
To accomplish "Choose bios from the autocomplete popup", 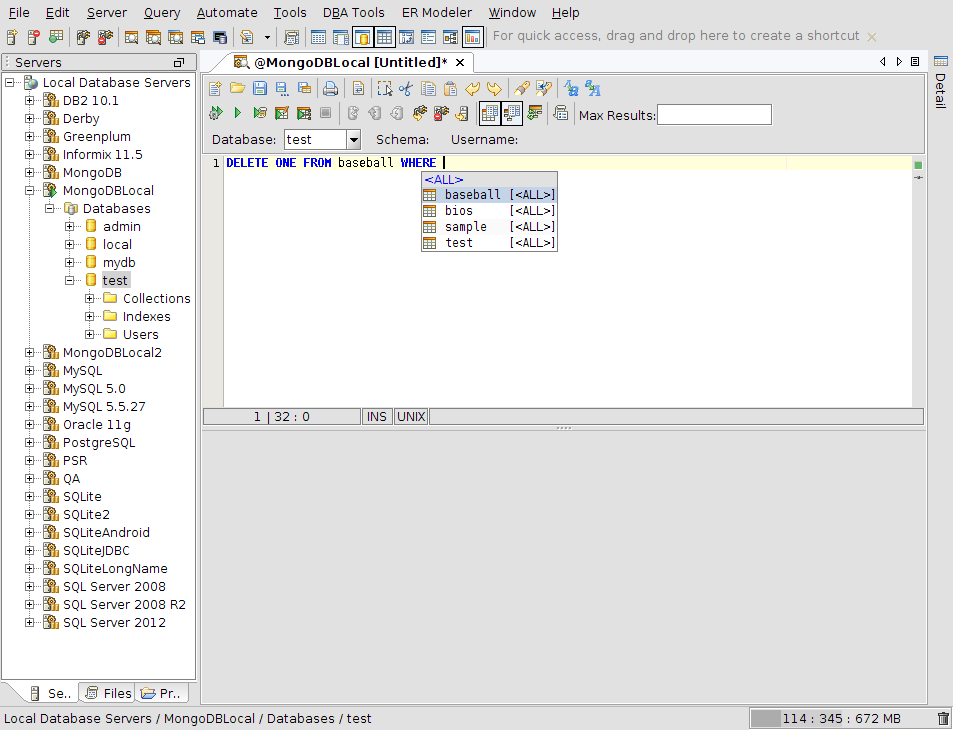I will pyautogui.click(x=489, y=210).
